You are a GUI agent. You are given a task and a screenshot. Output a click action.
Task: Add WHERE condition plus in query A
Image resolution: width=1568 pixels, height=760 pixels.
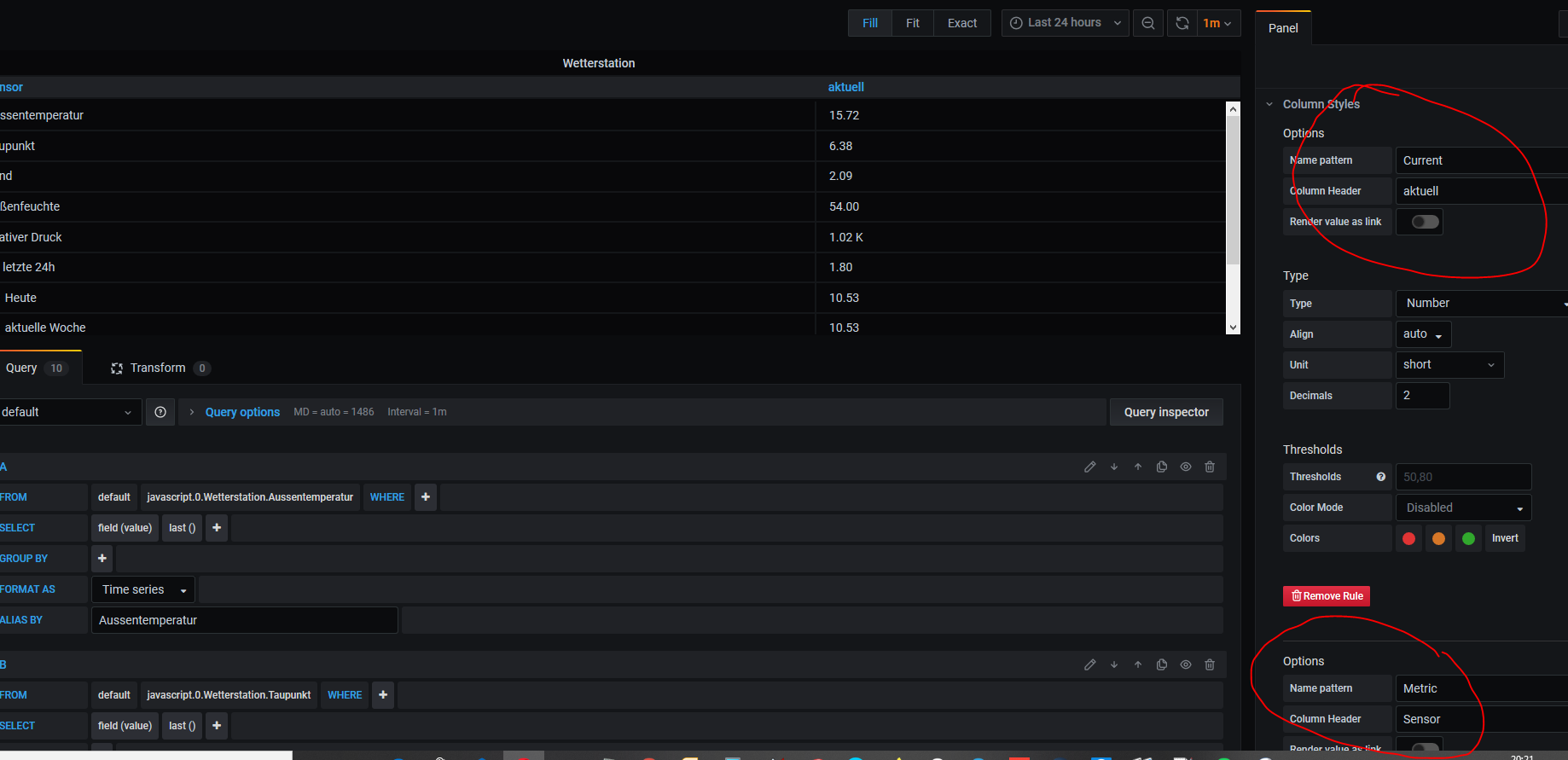(426, 497)
